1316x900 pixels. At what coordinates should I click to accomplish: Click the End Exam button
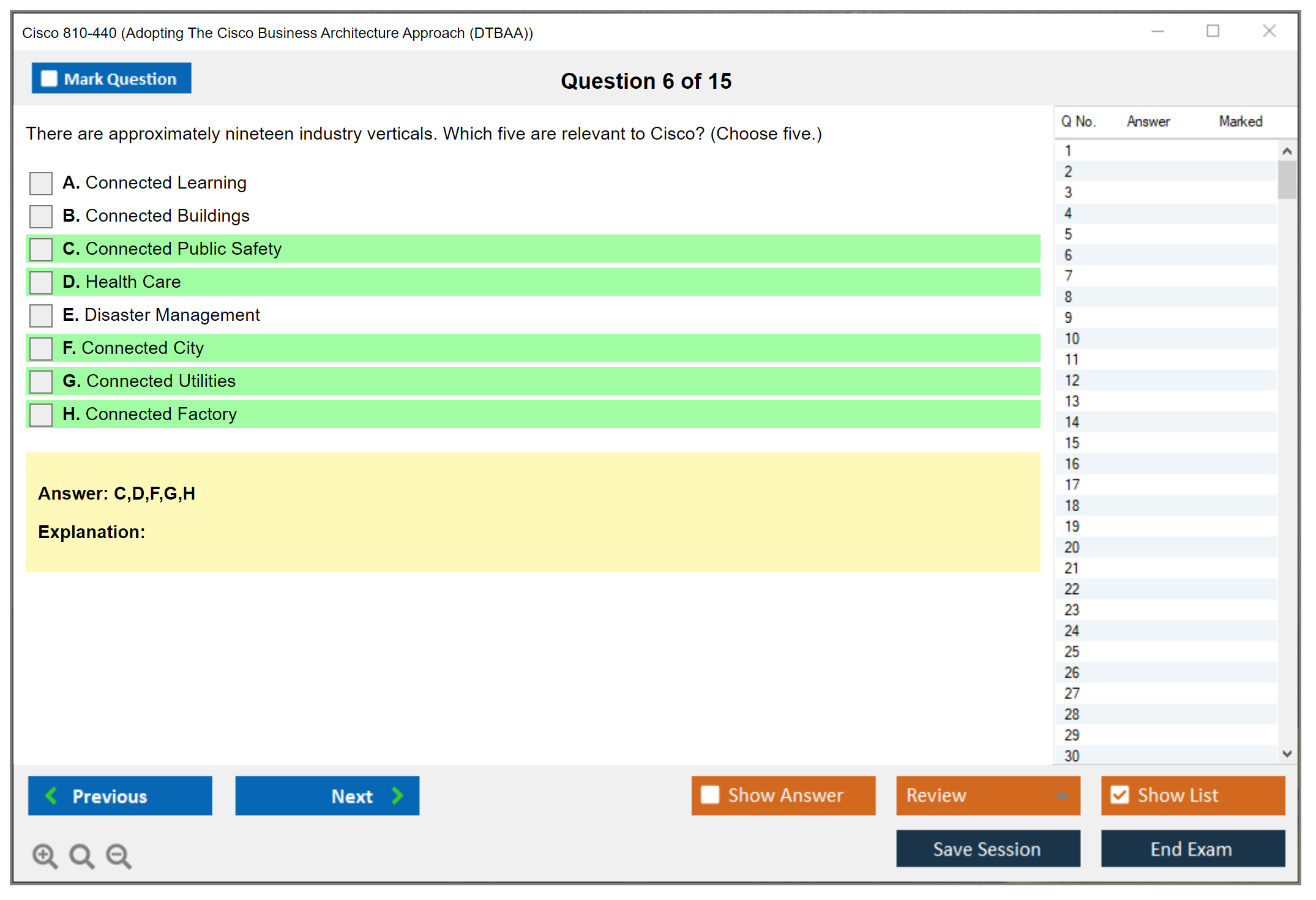[1192, 849]
